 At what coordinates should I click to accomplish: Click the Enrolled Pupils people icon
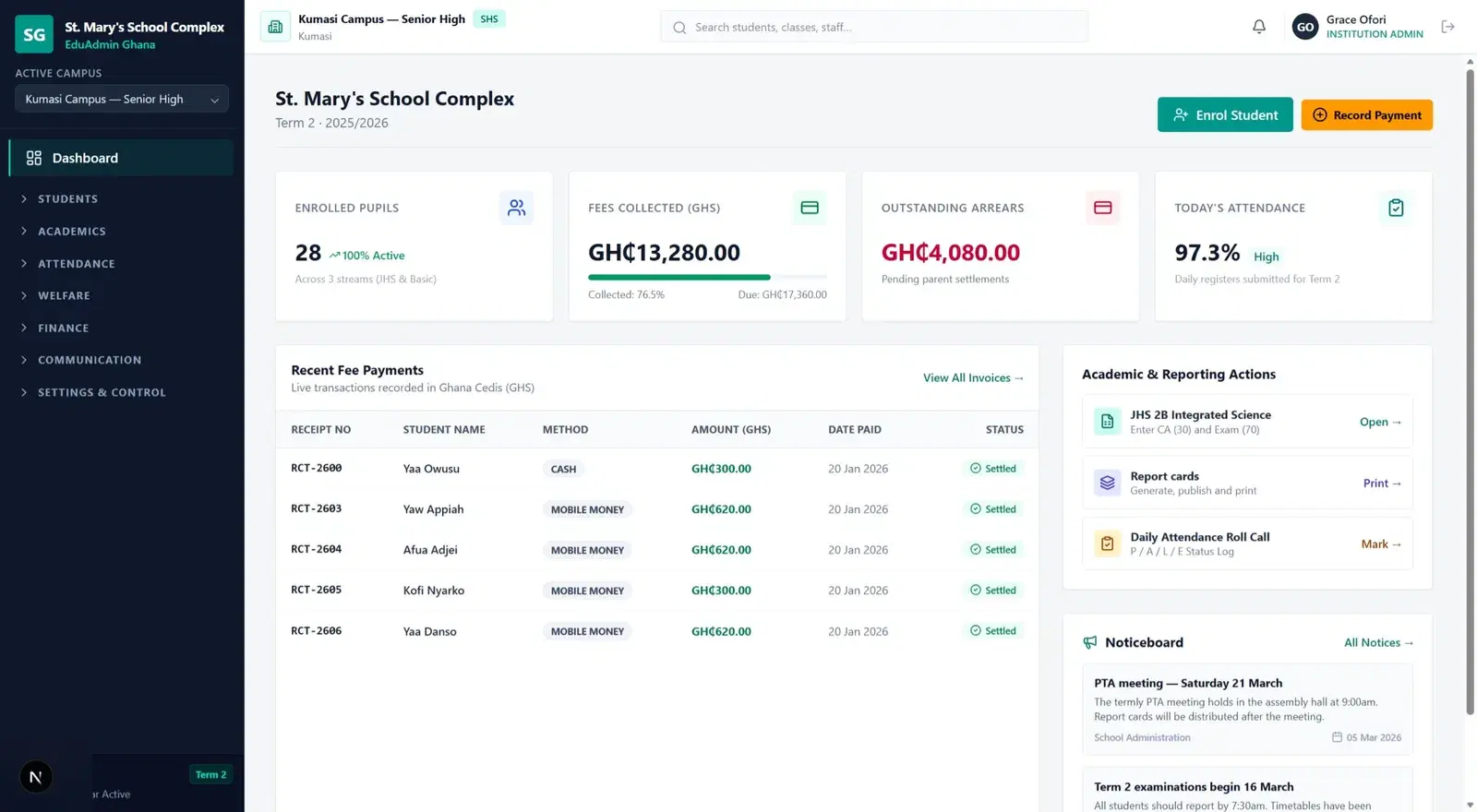(x=516, y=208)
